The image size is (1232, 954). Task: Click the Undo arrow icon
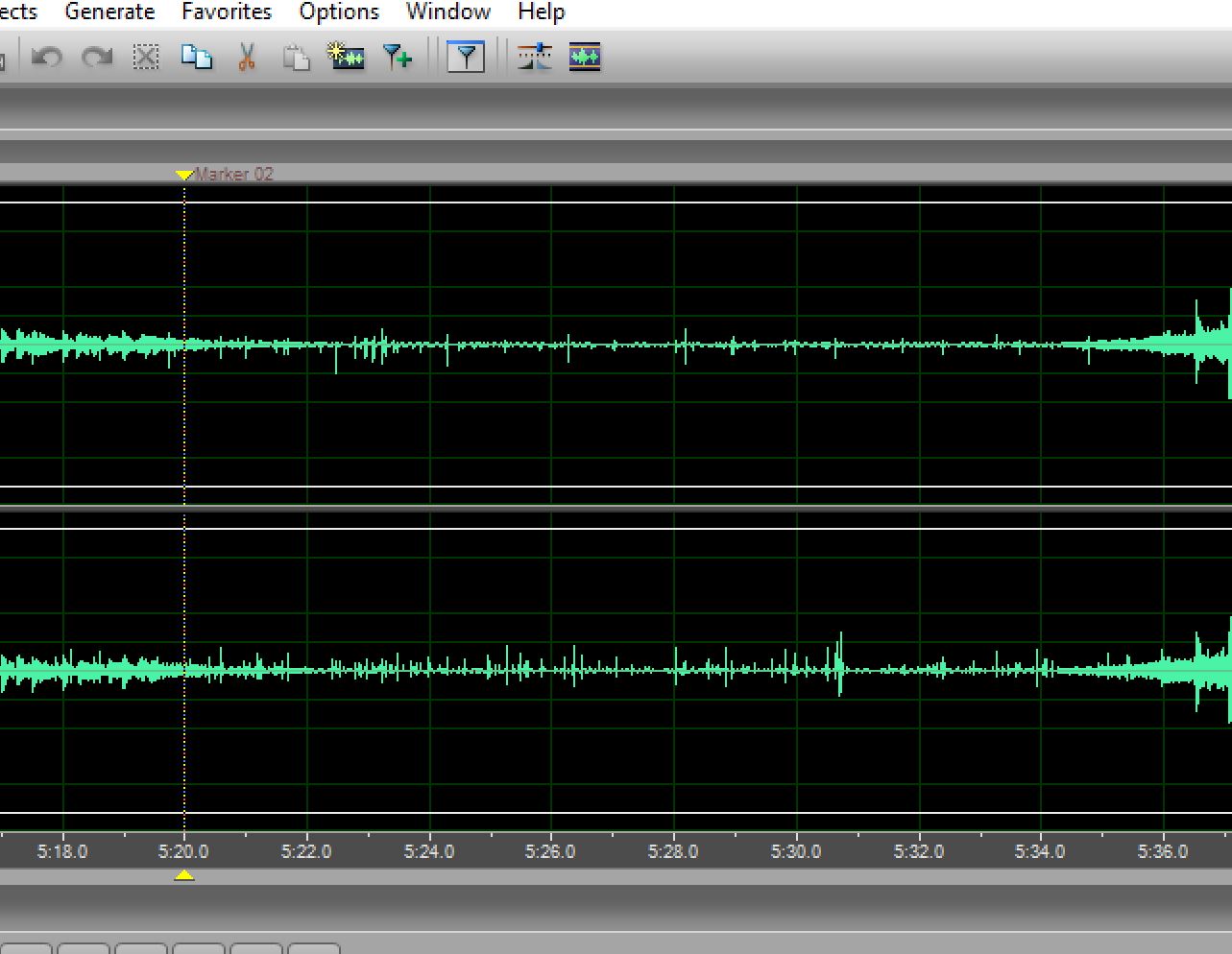46,58
